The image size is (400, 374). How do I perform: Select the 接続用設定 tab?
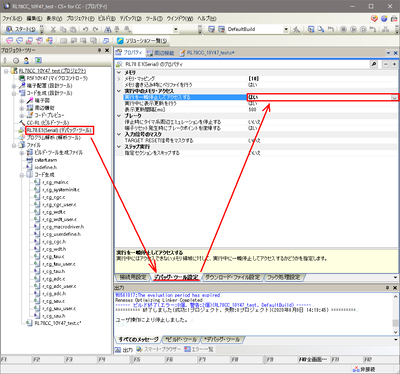(132, 277)
